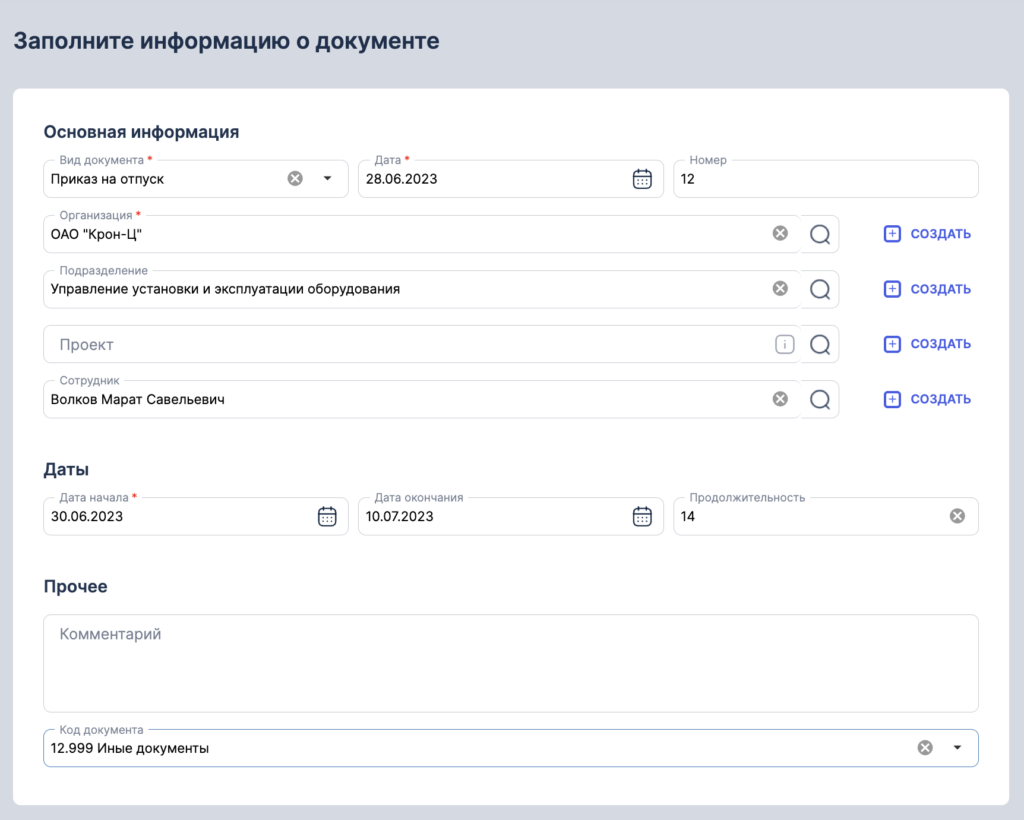Open calendar for Дата окончания
This screenshot has width=1024, height=820.
click(x=642, y=516)
